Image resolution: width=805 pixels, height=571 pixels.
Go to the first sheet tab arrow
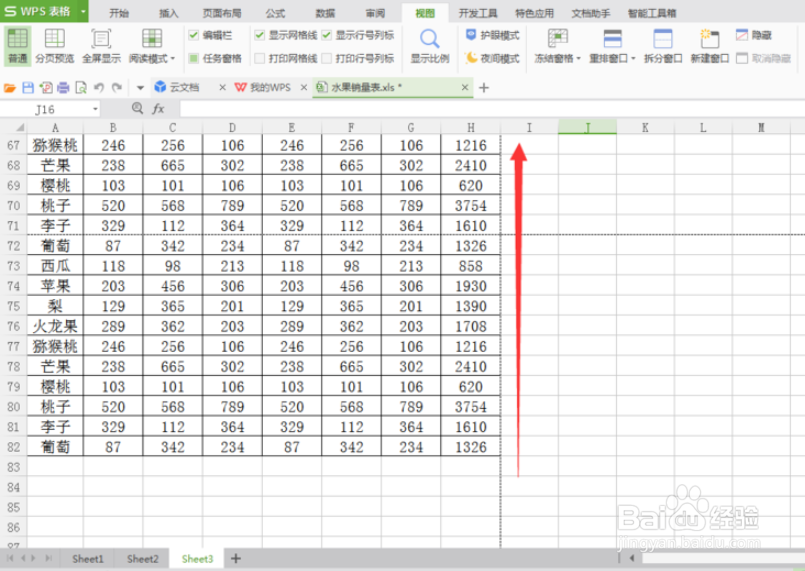pos(10,558)
